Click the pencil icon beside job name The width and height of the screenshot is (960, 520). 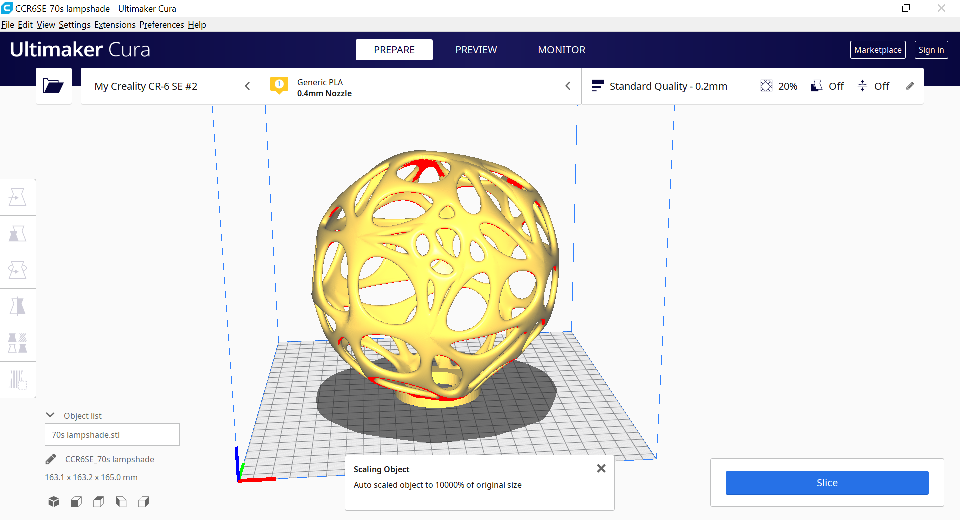pos(51,459)
